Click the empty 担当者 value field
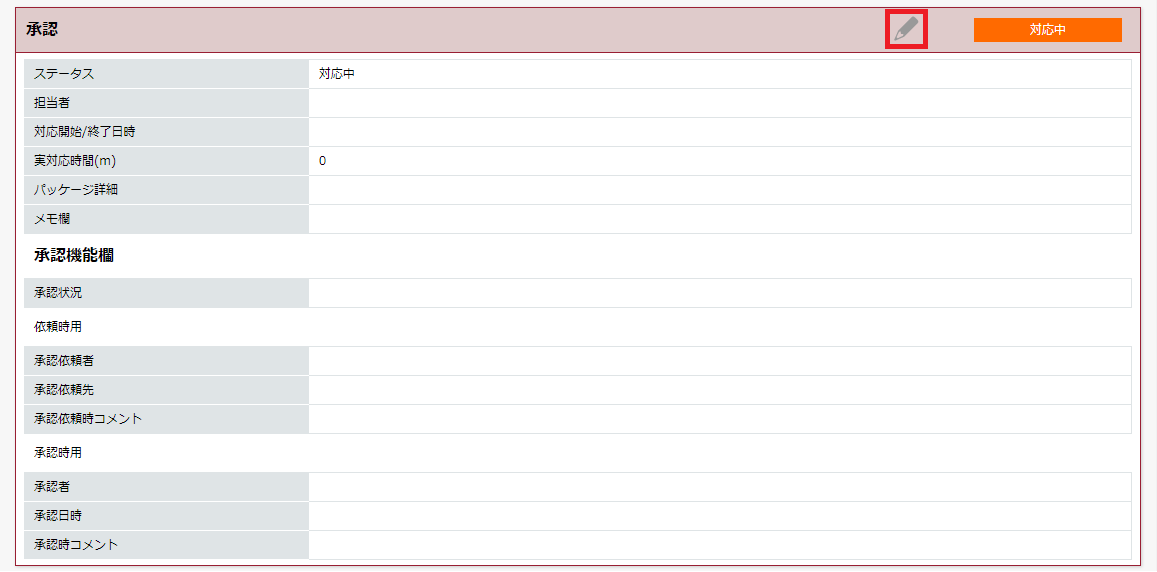Screen dimensions: 1157x572 point(719,103)
